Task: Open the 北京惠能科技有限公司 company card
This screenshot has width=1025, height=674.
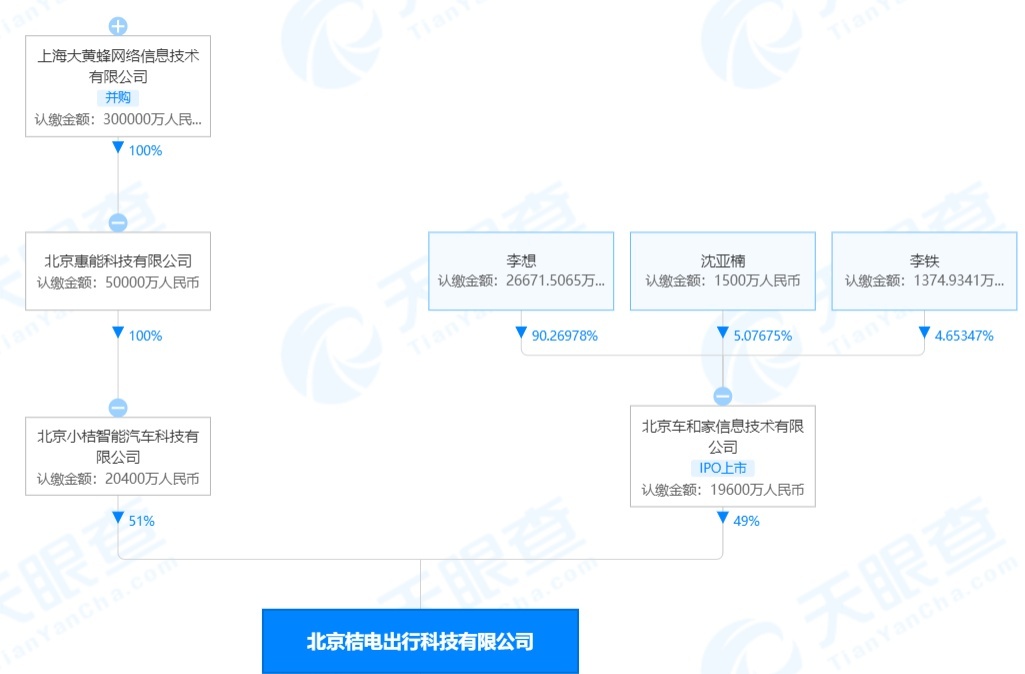Action: click(118, 271)
